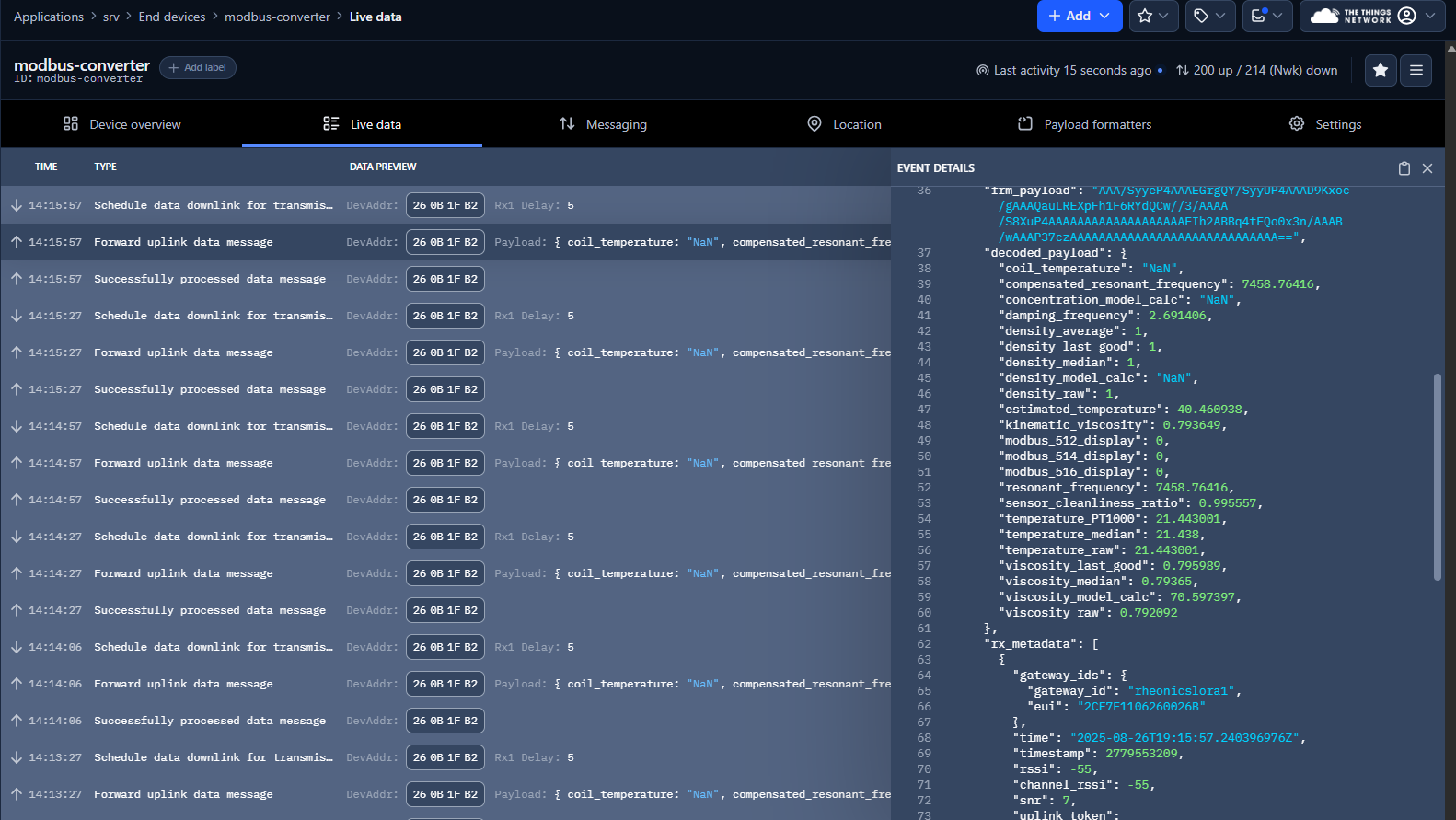Bookmark device with the star button
This screenshot has height=820, width=1456.
tap(1380, 70)
